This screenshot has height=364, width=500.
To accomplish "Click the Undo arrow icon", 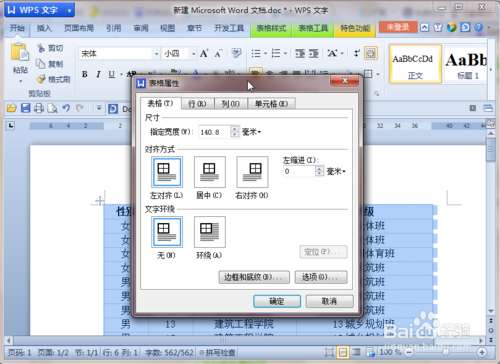I will coord(66,108).
